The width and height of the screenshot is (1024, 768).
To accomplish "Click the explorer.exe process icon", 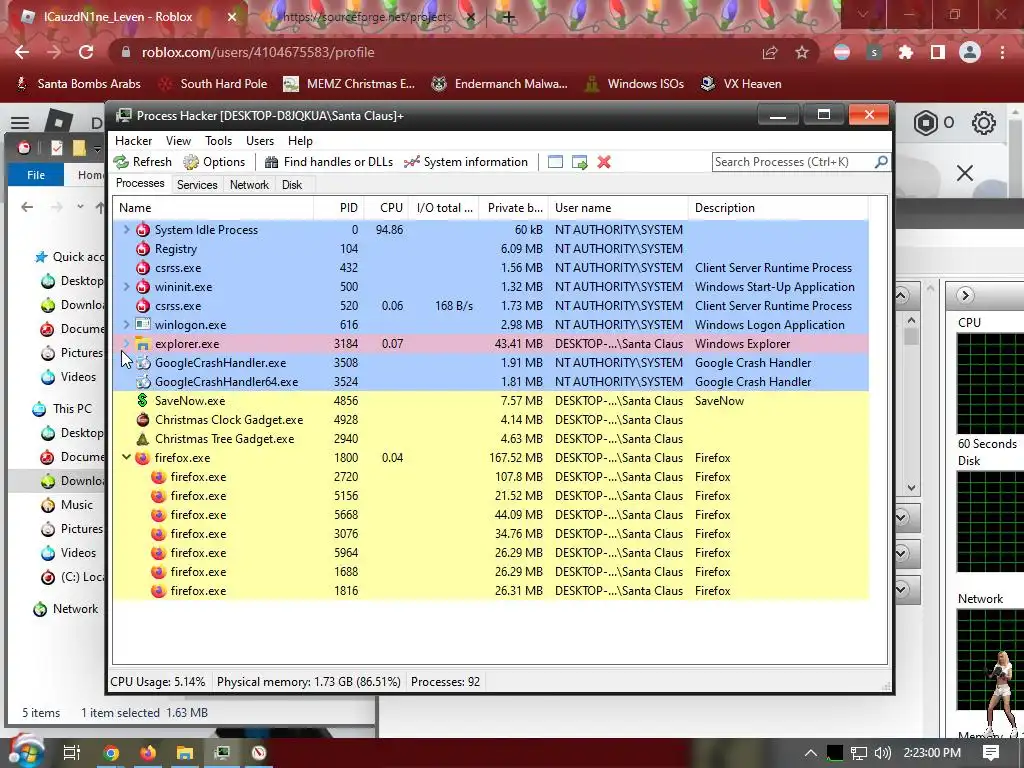I will tap(142, 344).
